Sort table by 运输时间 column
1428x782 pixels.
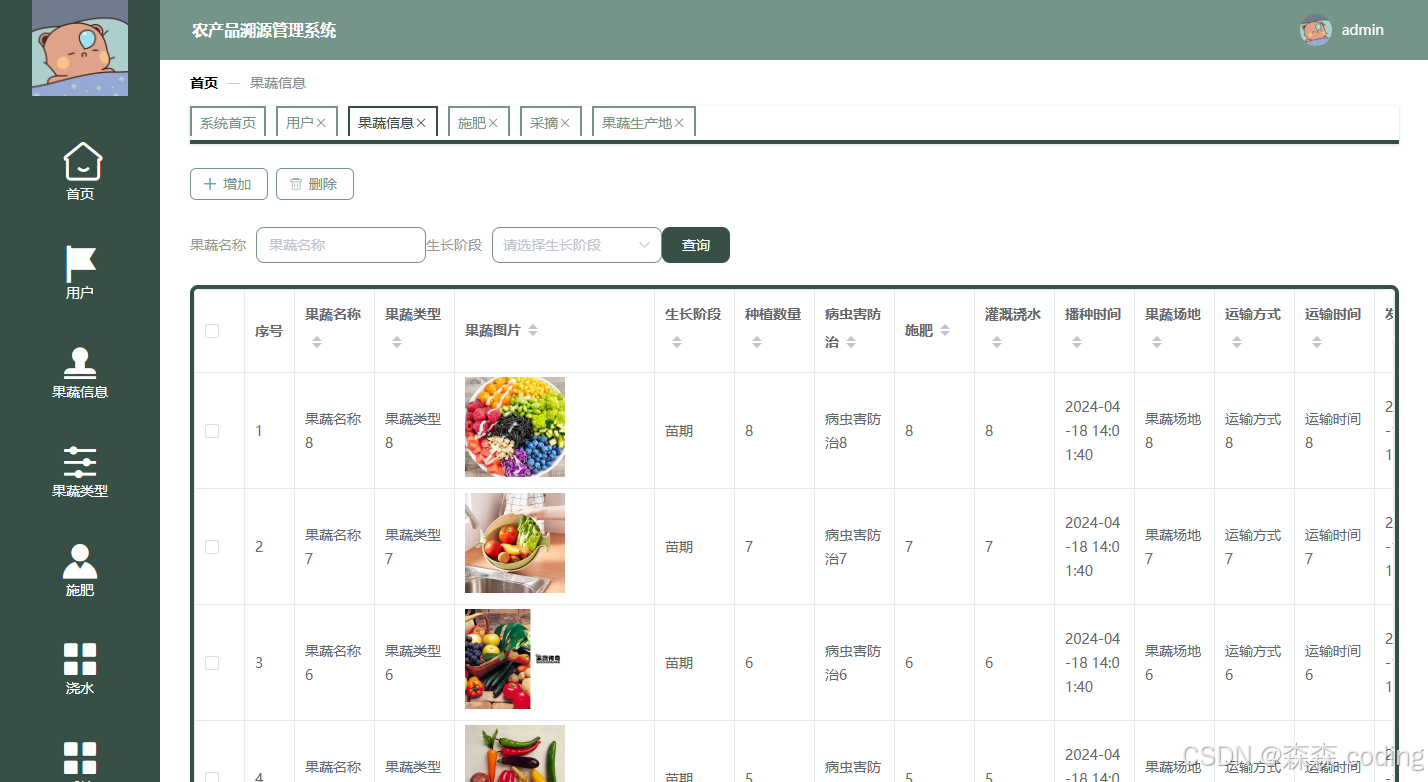click(1317, 342)
